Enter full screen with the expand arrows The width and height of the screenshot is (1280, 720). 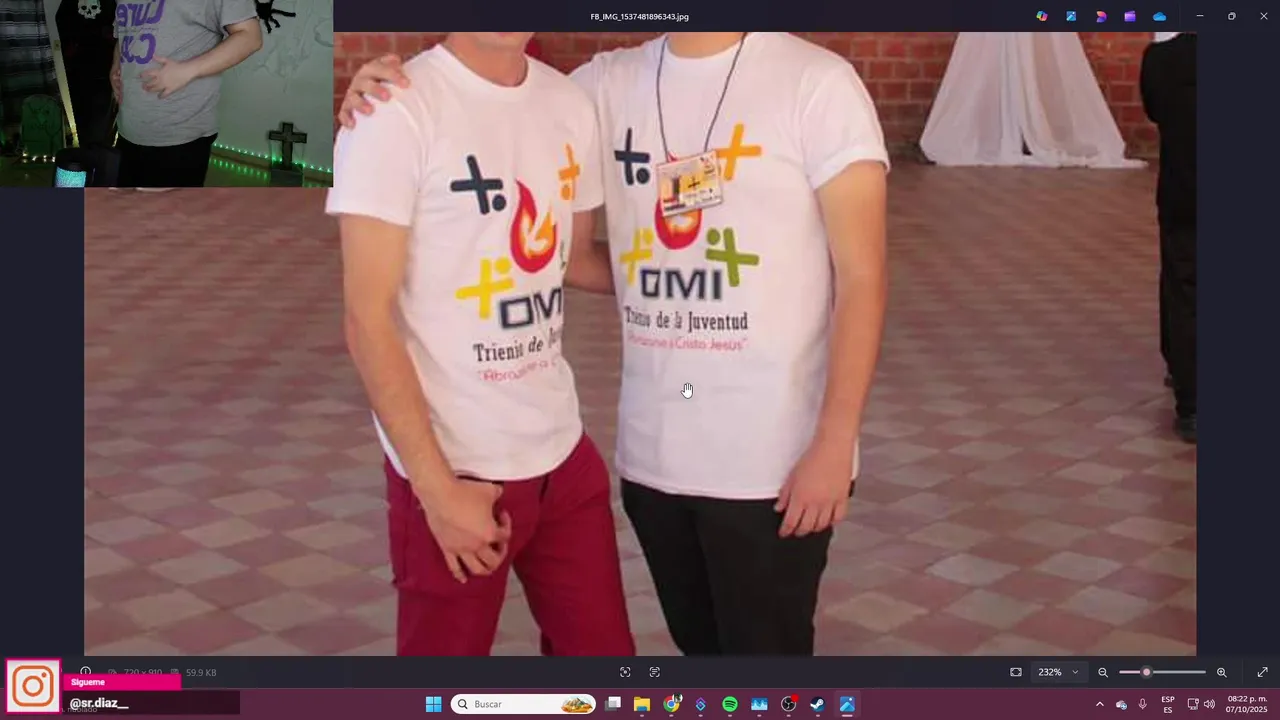[1262, 672]
